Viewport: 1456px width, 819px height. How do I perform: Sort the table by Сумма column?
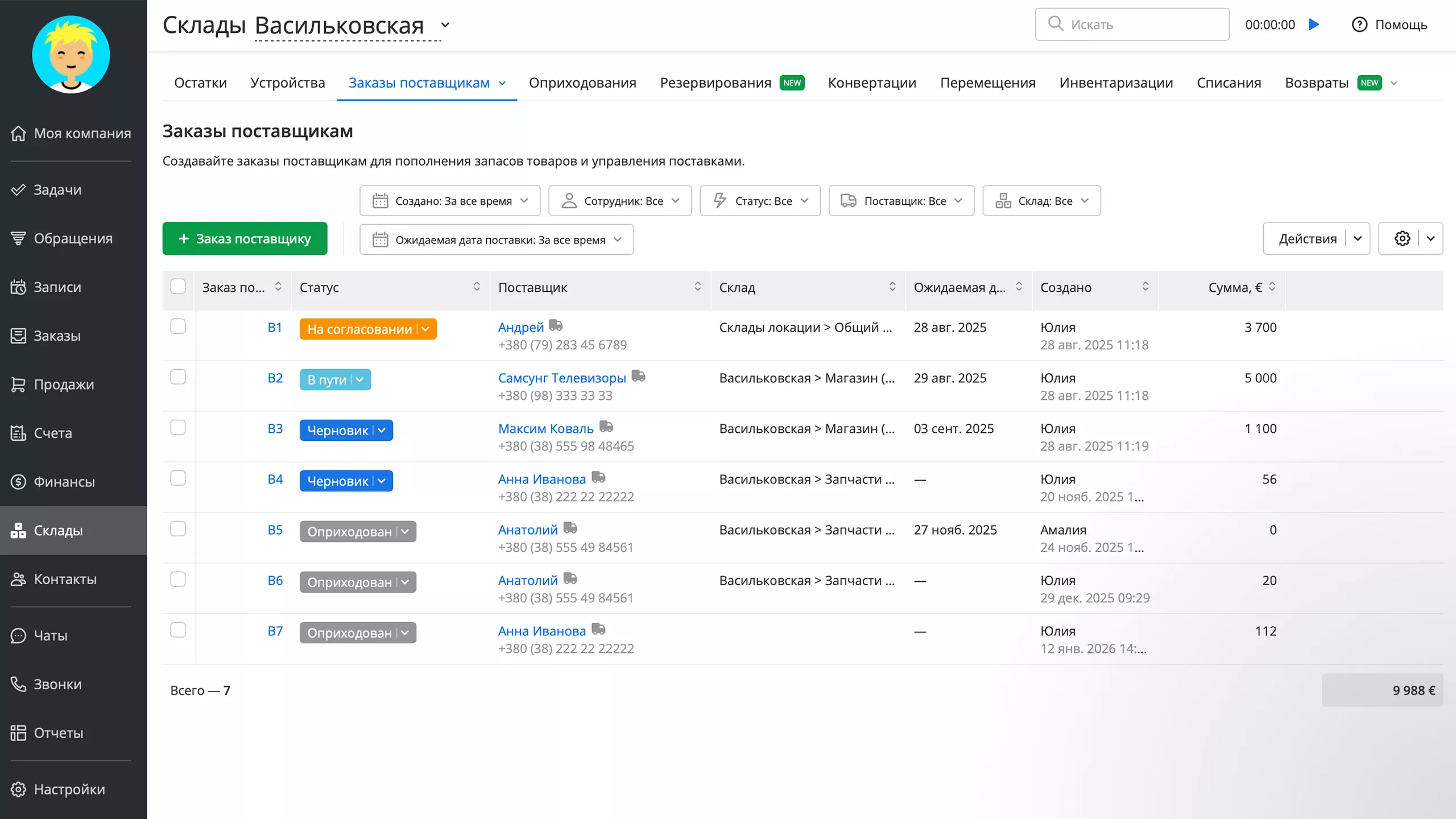tap(1273, 287)
